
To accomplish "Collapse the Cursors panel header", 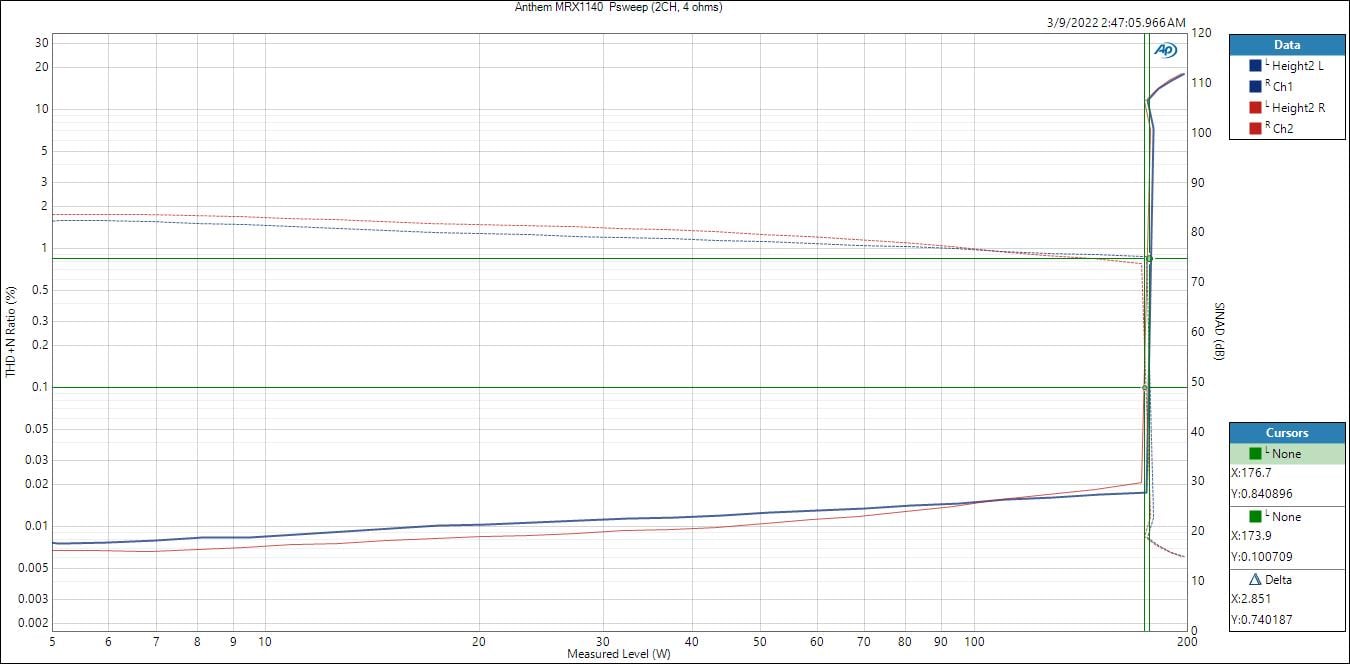I will coord(1286,433).
